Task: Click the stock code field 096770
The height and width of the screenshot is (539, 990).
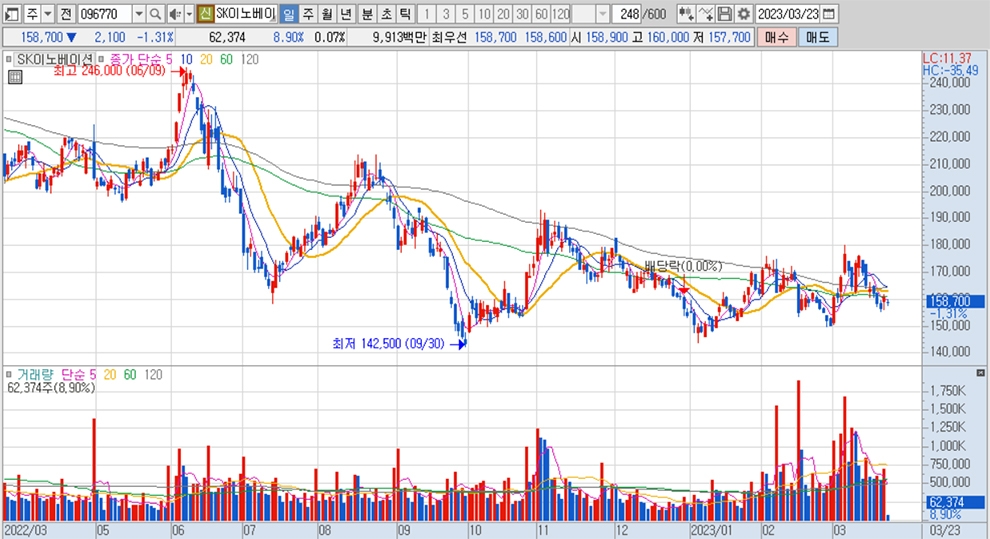Action: [105, 13]
